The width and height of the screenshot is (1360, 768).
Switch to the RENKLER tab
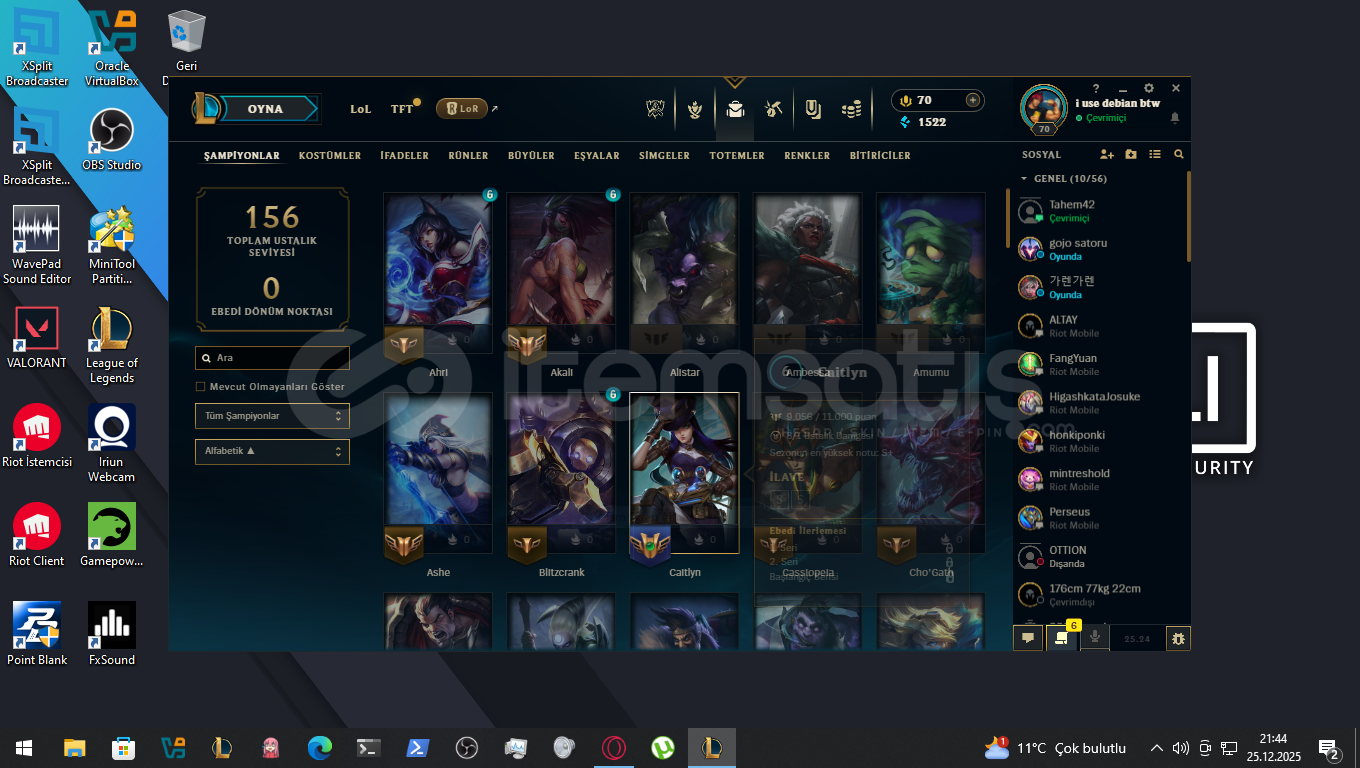807,156
